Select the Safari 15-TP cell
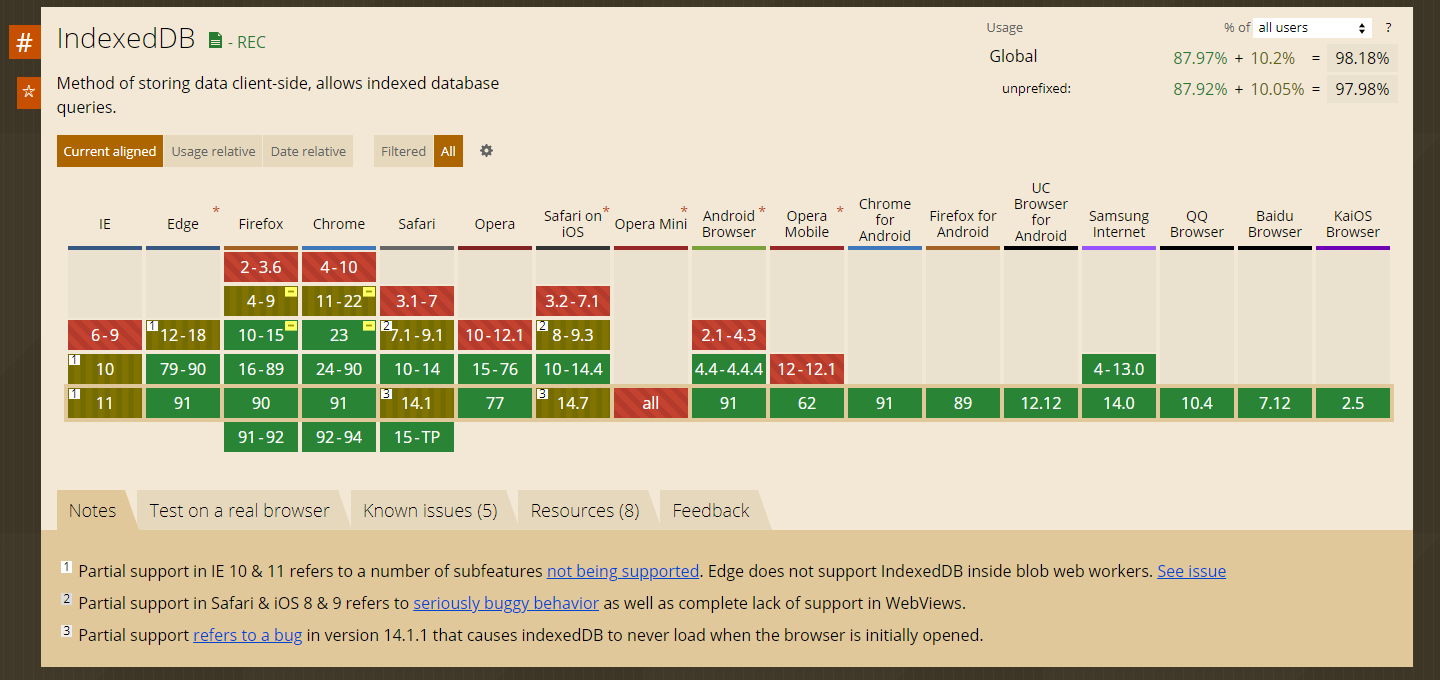The width and height of the screenshot is (1440, 680). pos(417,437)
